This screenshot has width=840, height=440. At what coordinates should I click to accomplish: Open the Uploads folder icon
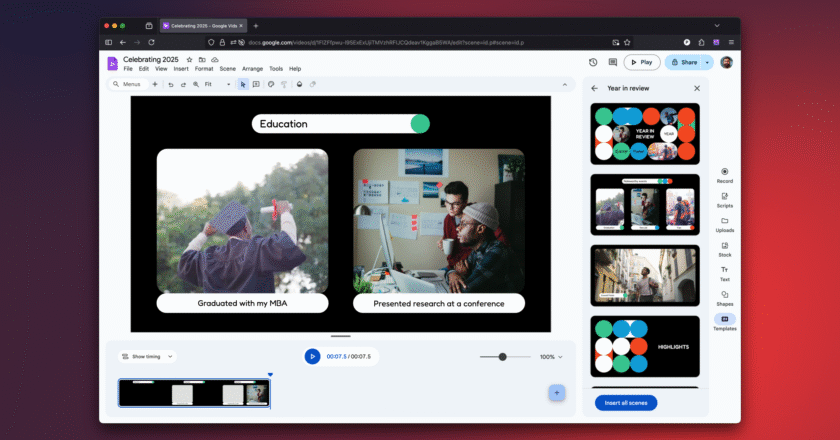coord(724,223)
